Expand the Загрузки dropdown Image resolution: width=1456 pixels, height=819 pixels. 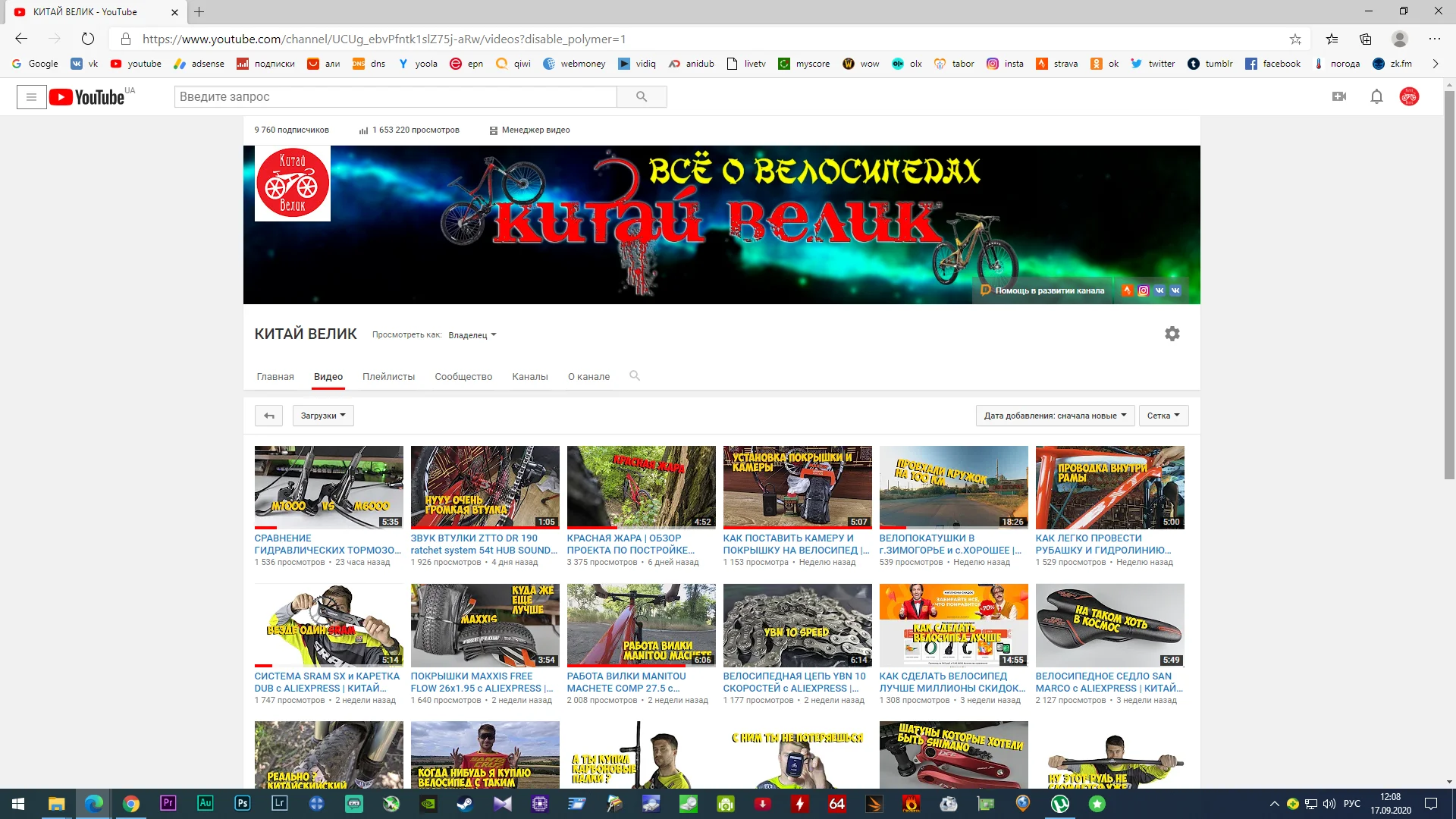pos(323,416)
